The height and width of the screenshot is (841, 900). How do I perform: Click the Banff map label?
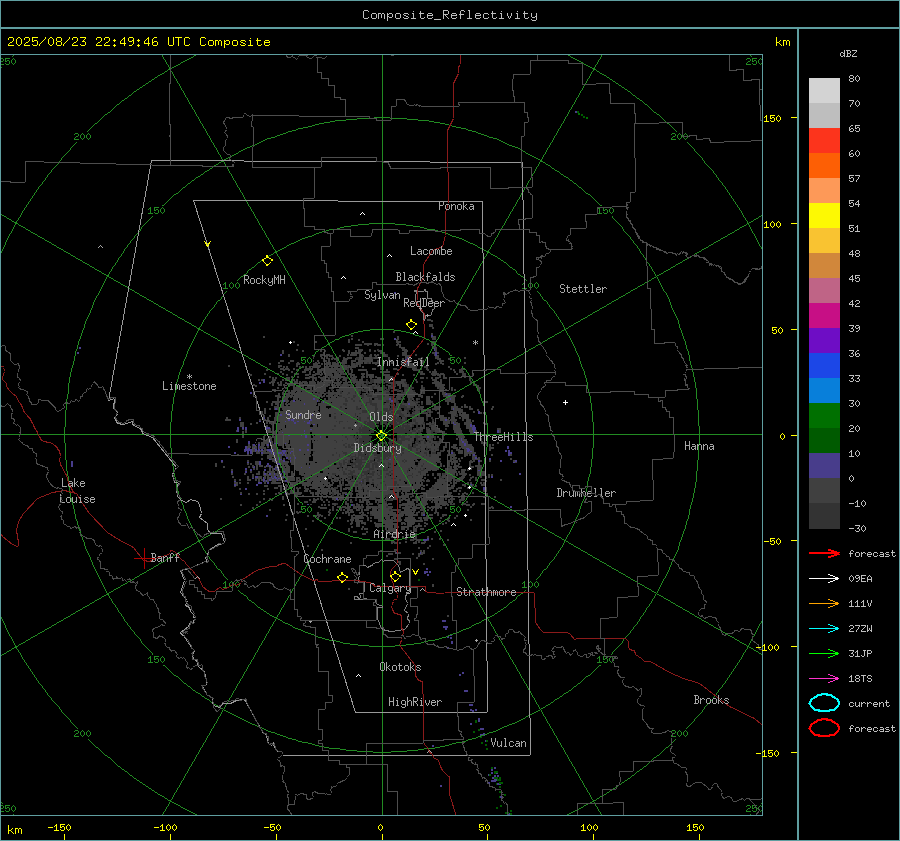(165, 557)
